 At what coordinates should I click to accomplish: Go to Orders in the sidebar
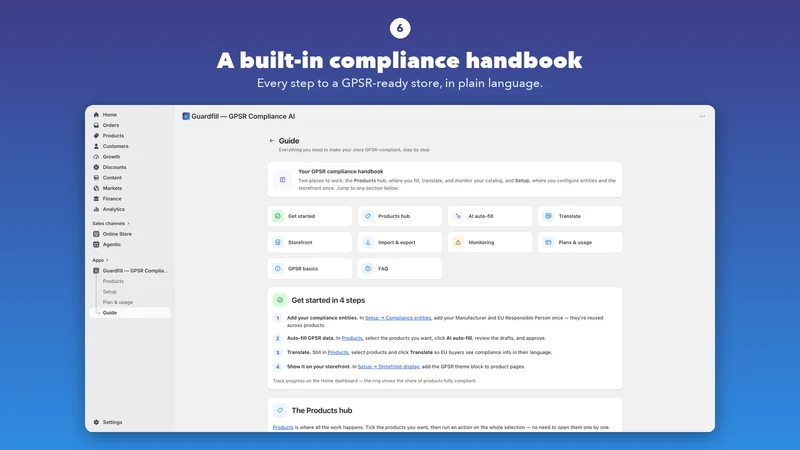[x=111, y=125]
